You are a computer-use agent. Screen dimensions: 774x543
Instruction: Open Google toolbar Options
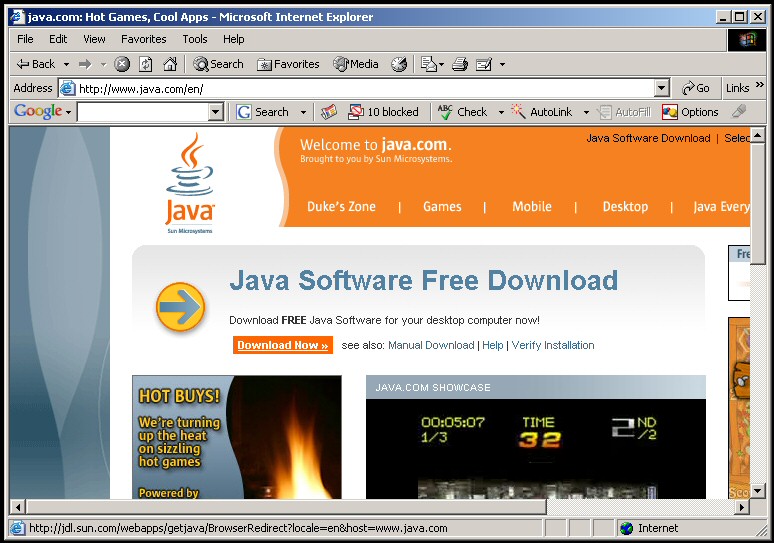click(x=690, y=112)
